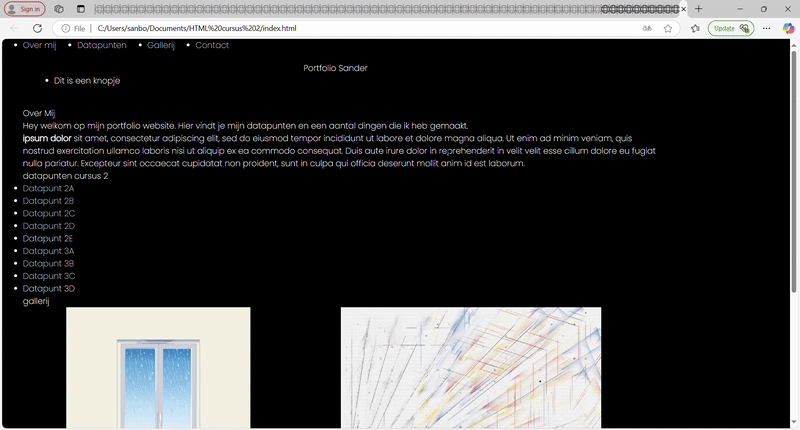Go to Datapunten in the nav menu
800x430 pixels.
point(101,45)
